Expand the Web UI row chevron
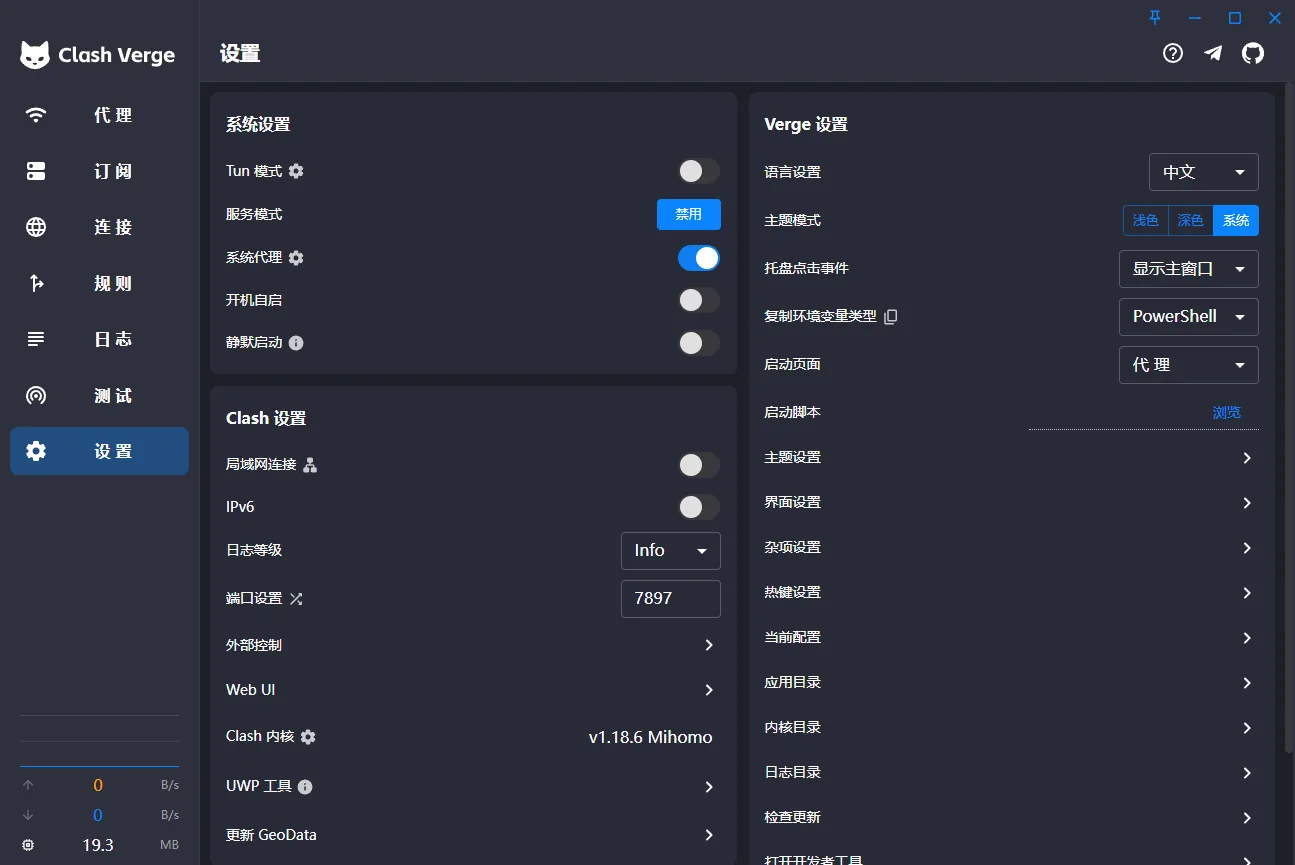Image resolution: width=1295 pixels, height=865 pixels. (709, 690)
